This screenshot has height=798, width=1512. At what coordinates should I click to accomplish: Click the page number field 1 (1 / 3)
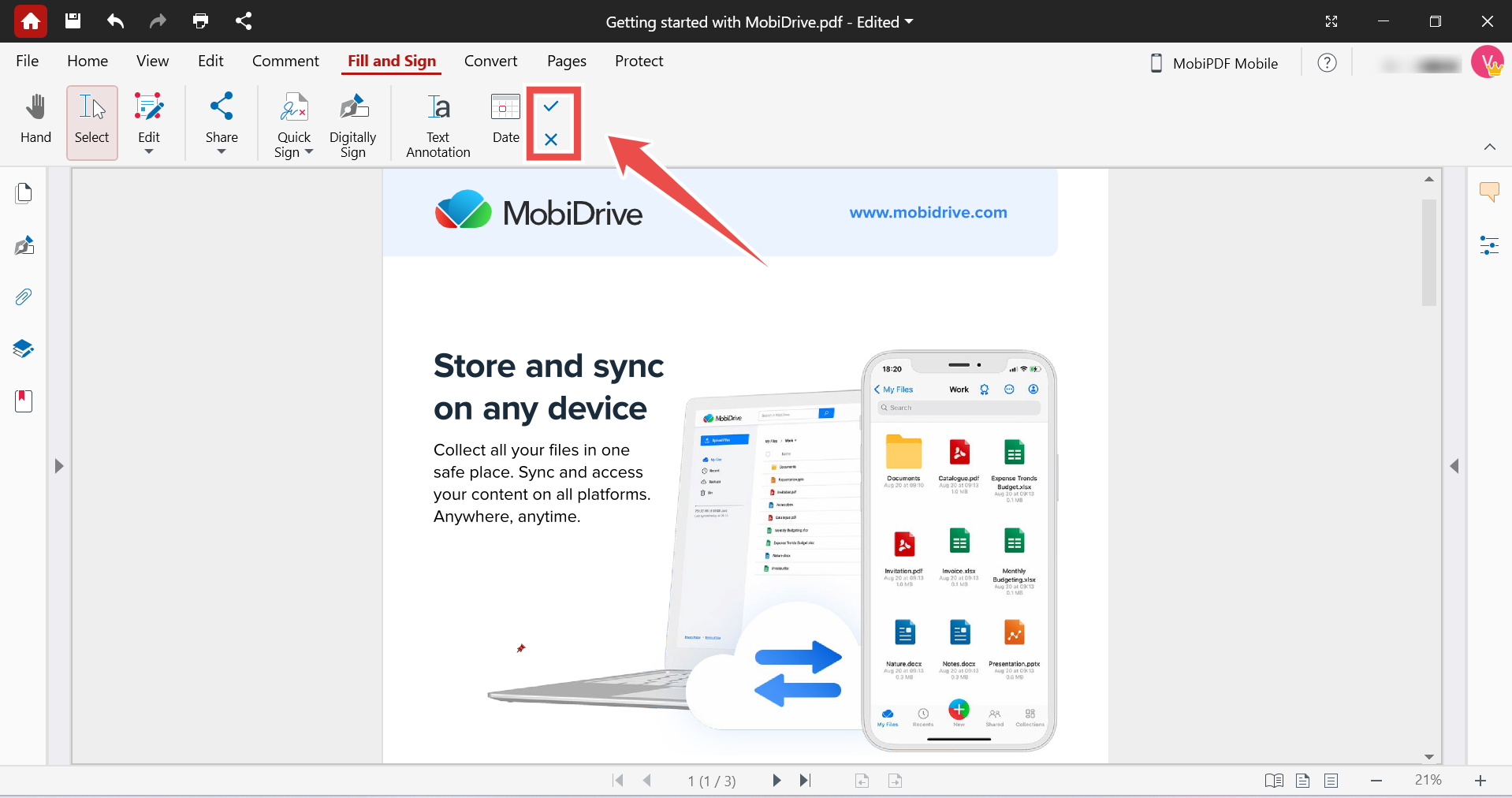[712, 781]
